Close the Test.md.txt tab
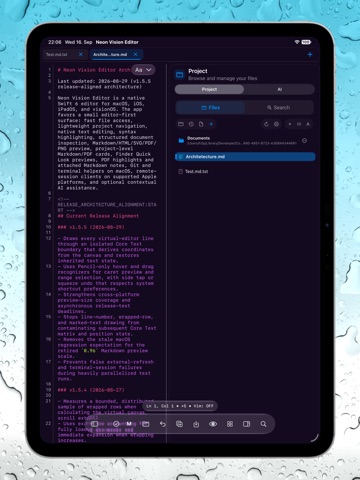The width and height of the screenshot is (360, 480). point(81,54)
